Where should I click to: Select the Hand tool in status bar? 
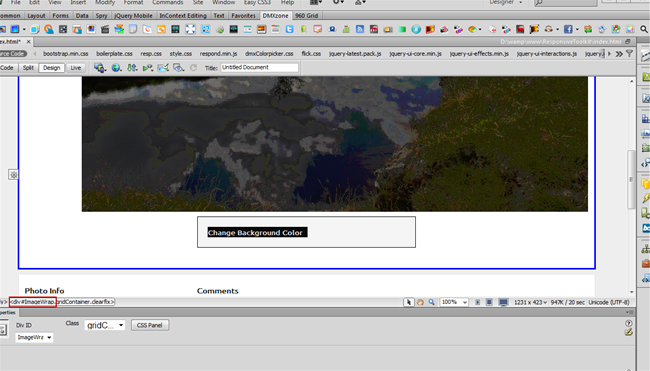[x=420, y=302]
